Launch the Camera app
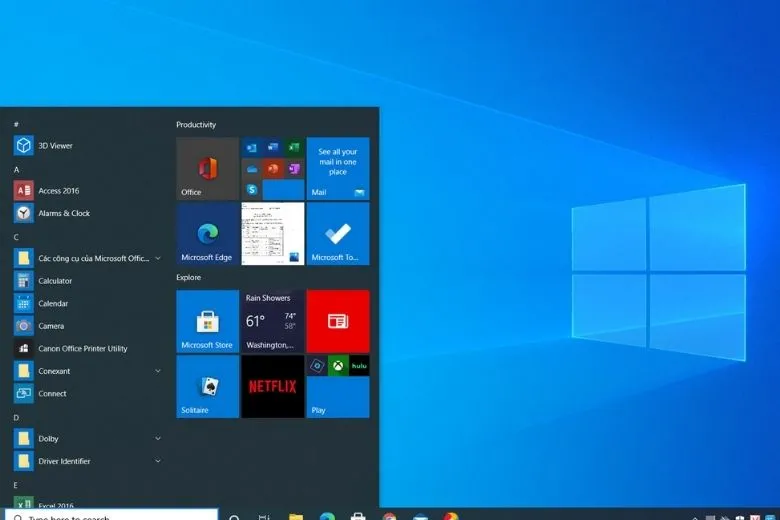The image size is (780, 520). point(51,326)
